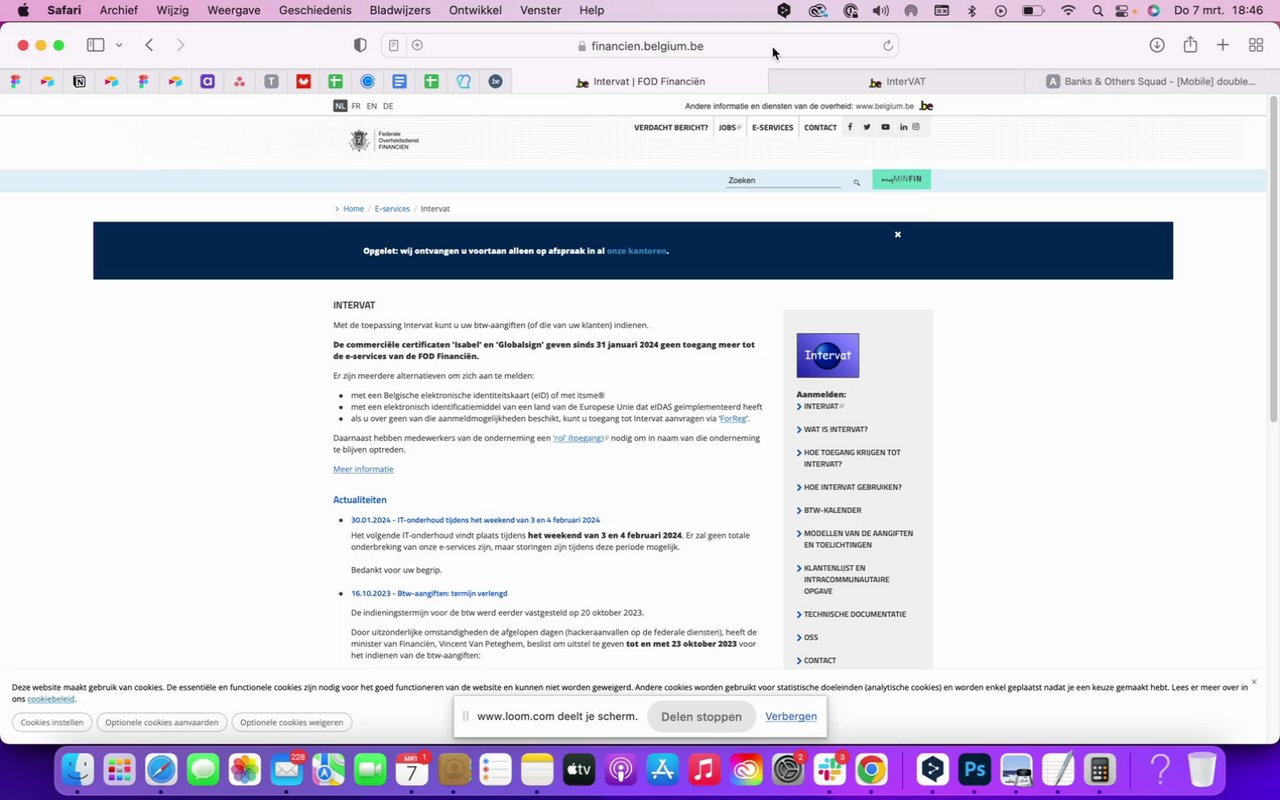
Task: Accept optional cookies with 'Optionele cookies aanvaarden'
Action: pos(162,722)
